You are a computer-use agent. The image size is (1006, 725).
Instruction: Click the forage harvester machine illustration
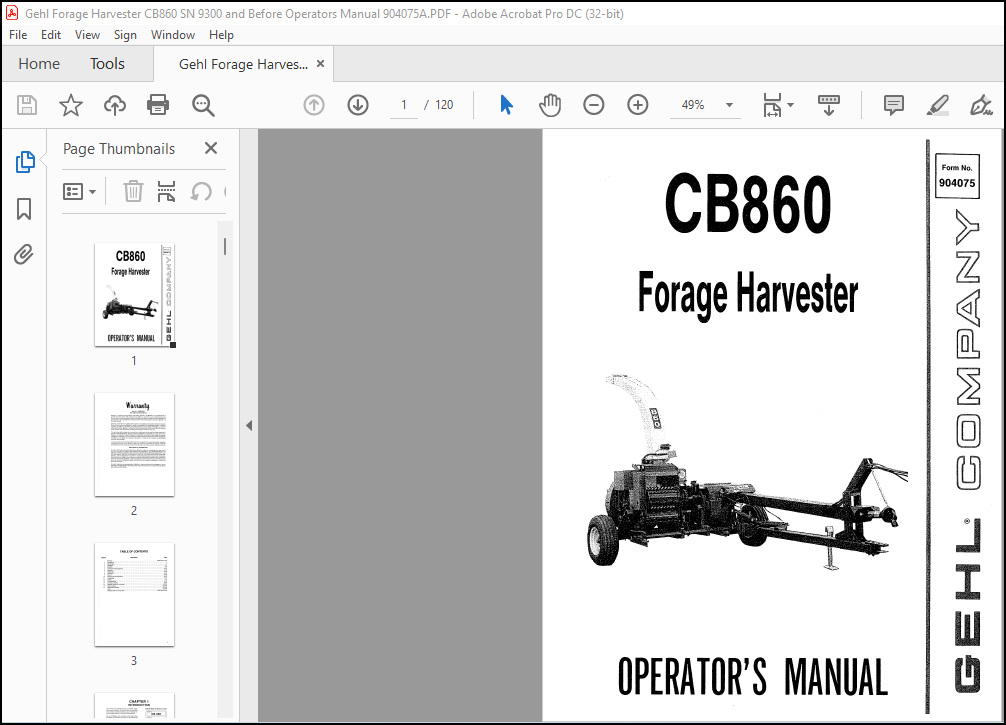pos(747,472)
